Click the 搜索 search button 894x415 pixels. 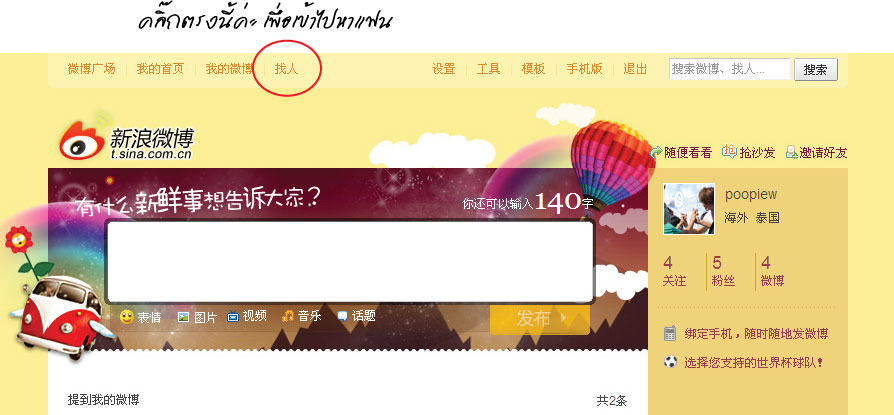pyautogui.click(x=816, y=70)
